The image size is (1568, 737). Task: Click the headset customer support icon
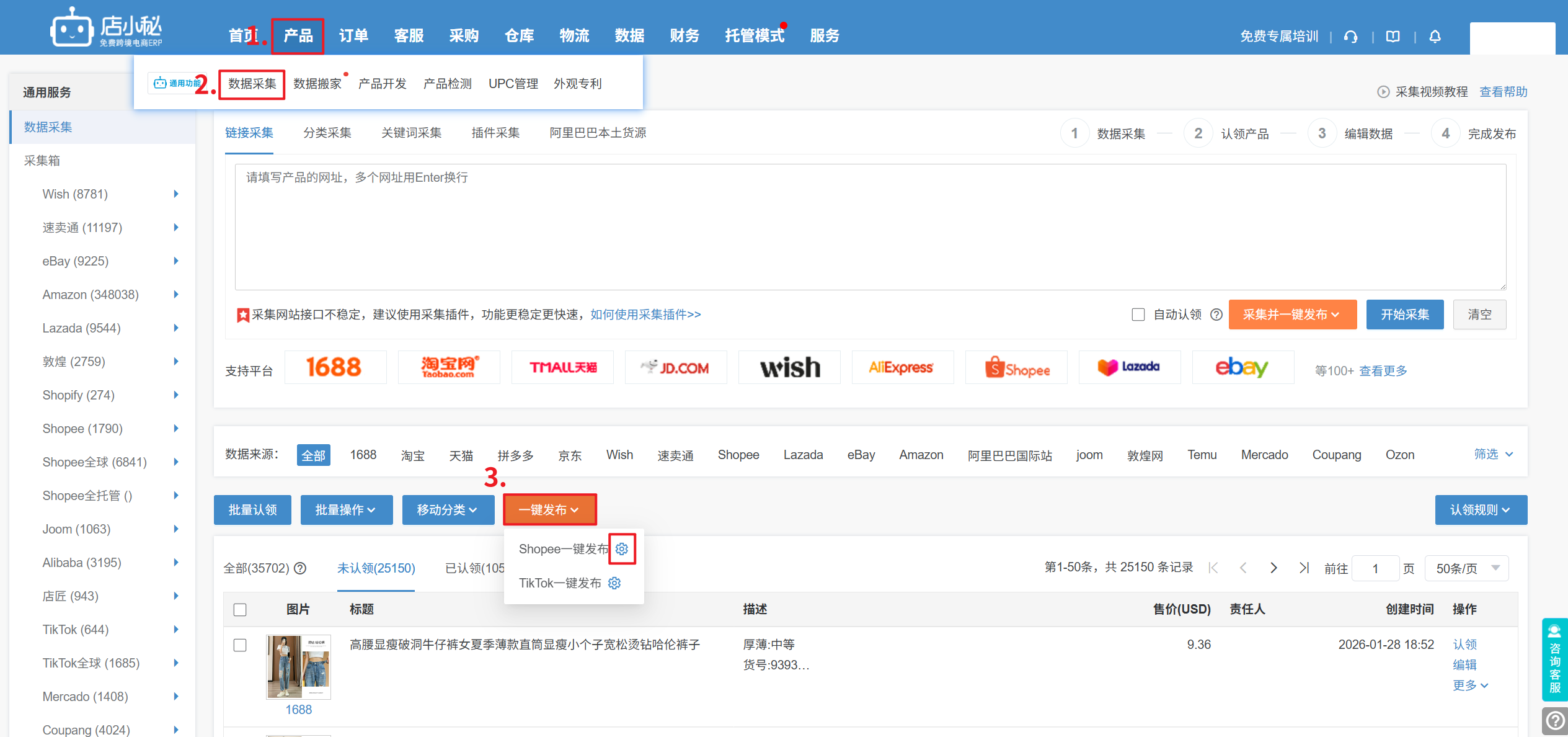click(1351, 37)
